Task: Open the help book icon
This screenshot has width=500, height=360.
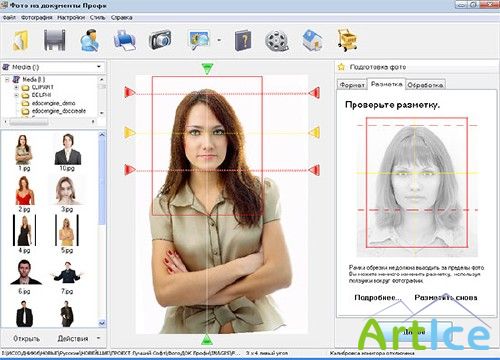Action: (x=243, y=40)
